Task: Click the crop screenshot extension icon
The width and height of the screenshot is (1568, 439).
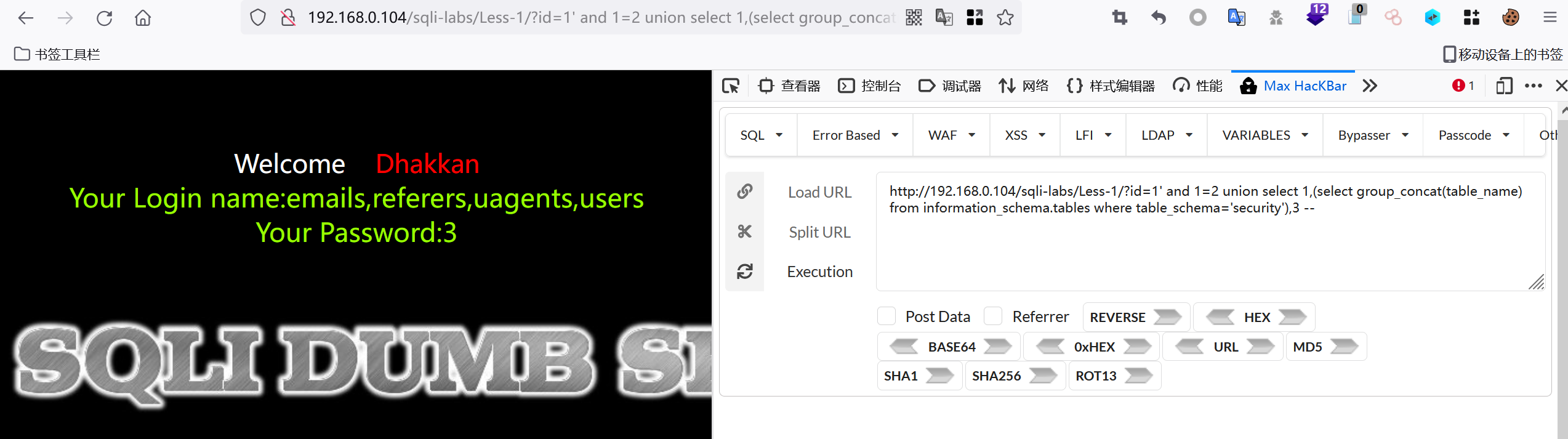Action: pyautogui.click(x=1120, y=18)
